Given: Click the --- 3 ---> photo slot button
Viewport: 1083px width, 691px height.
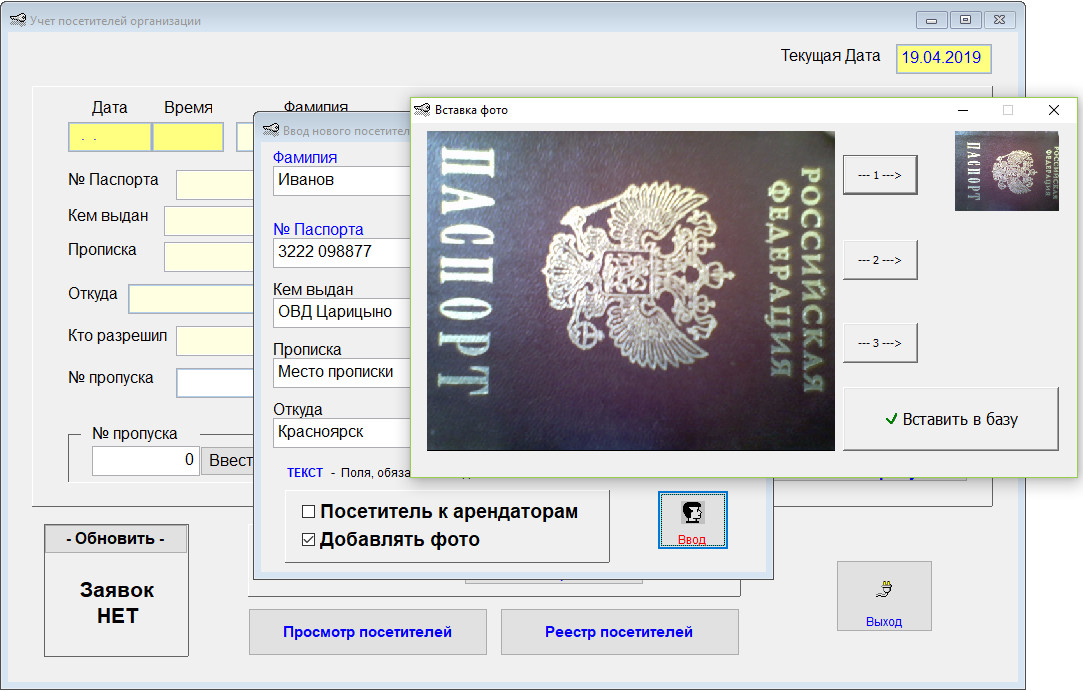Looking at the screenshot, I should [x=880, y=343].
